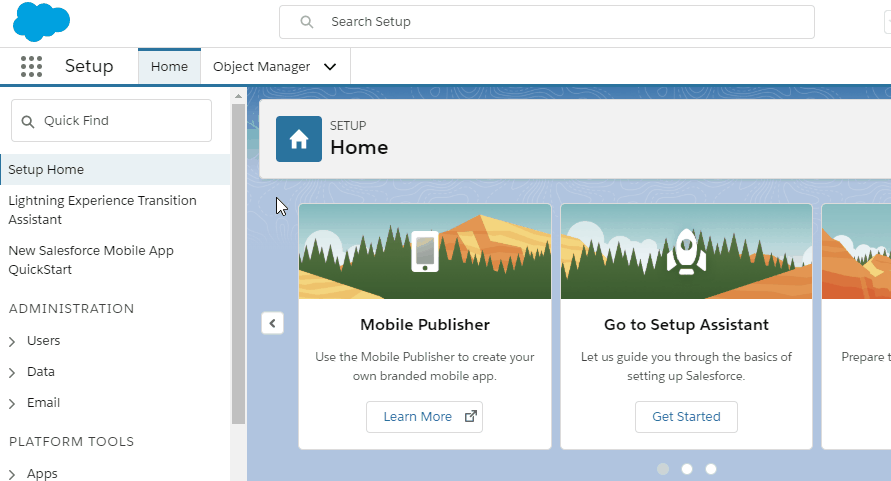Open Lightning Experience Transition Assistant
The image size is (891, 481).
[x=102, y=210]
